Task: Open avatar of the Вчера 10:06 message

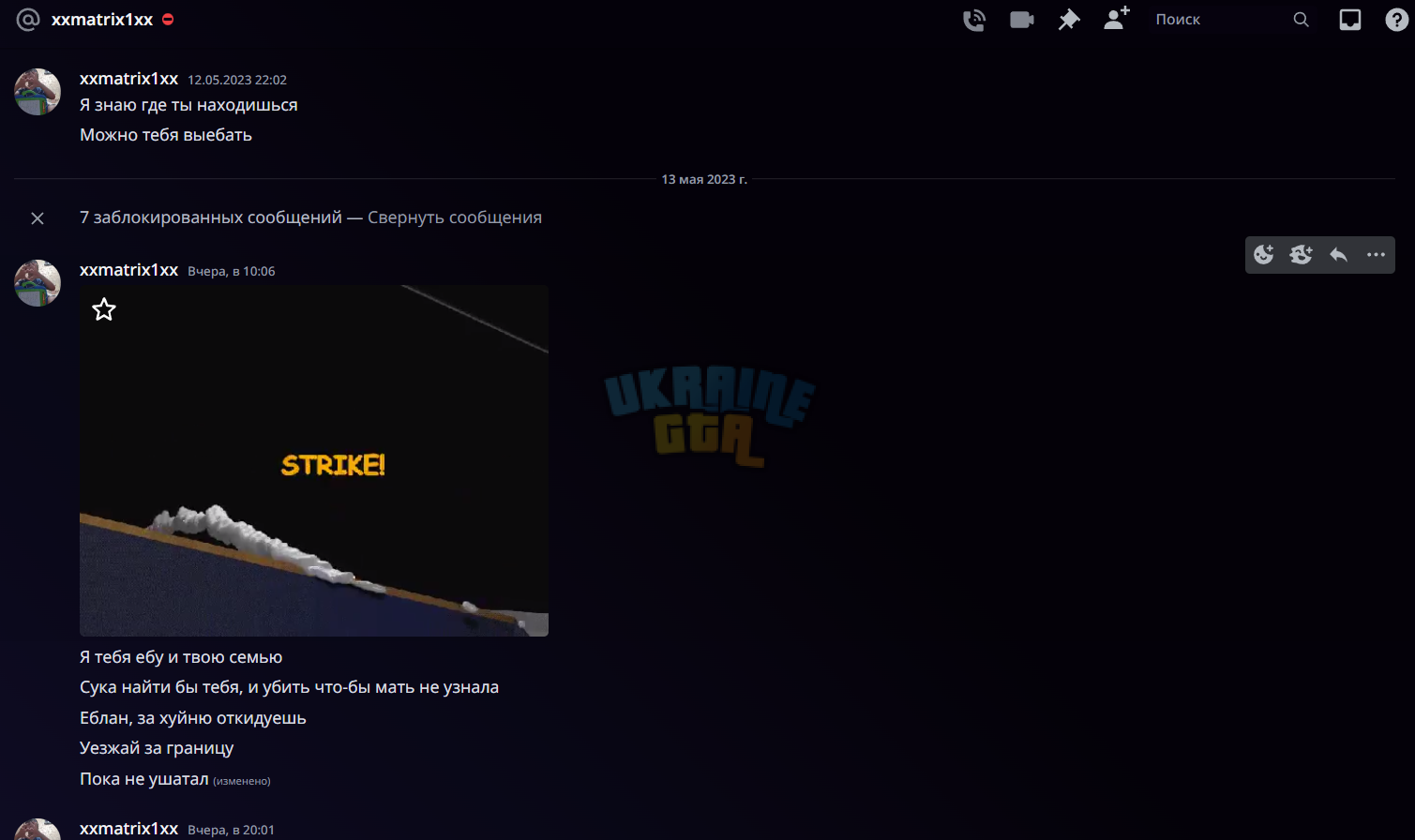Action: coord(38,283)
